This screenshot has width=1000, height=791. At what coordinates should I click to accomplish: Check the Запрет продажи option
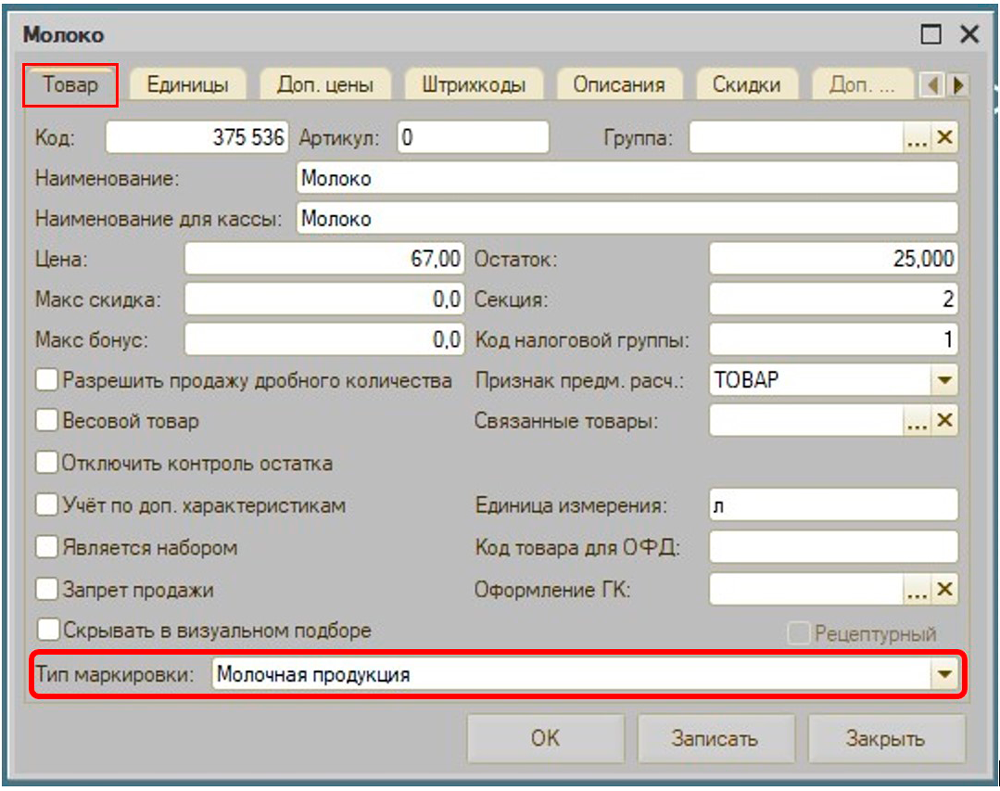pos(46,590)
